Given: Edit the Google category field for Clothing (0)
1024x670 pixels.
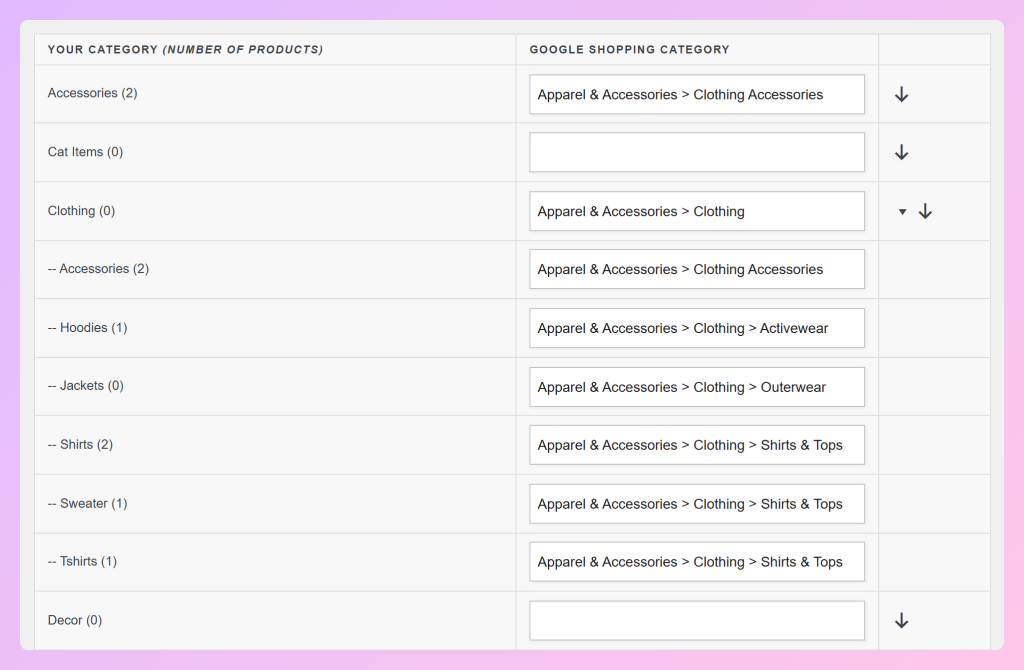Looking at the screenshot, I should (697, 211).
